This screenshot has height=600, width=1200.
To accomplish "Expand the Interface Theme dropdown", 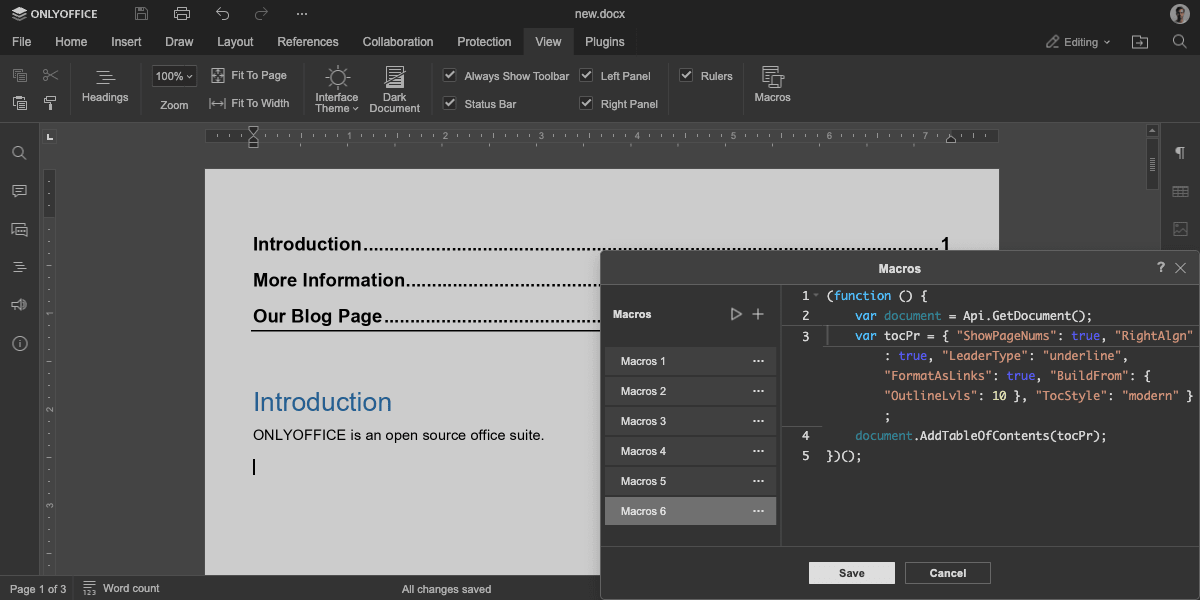I will point(337,89).
